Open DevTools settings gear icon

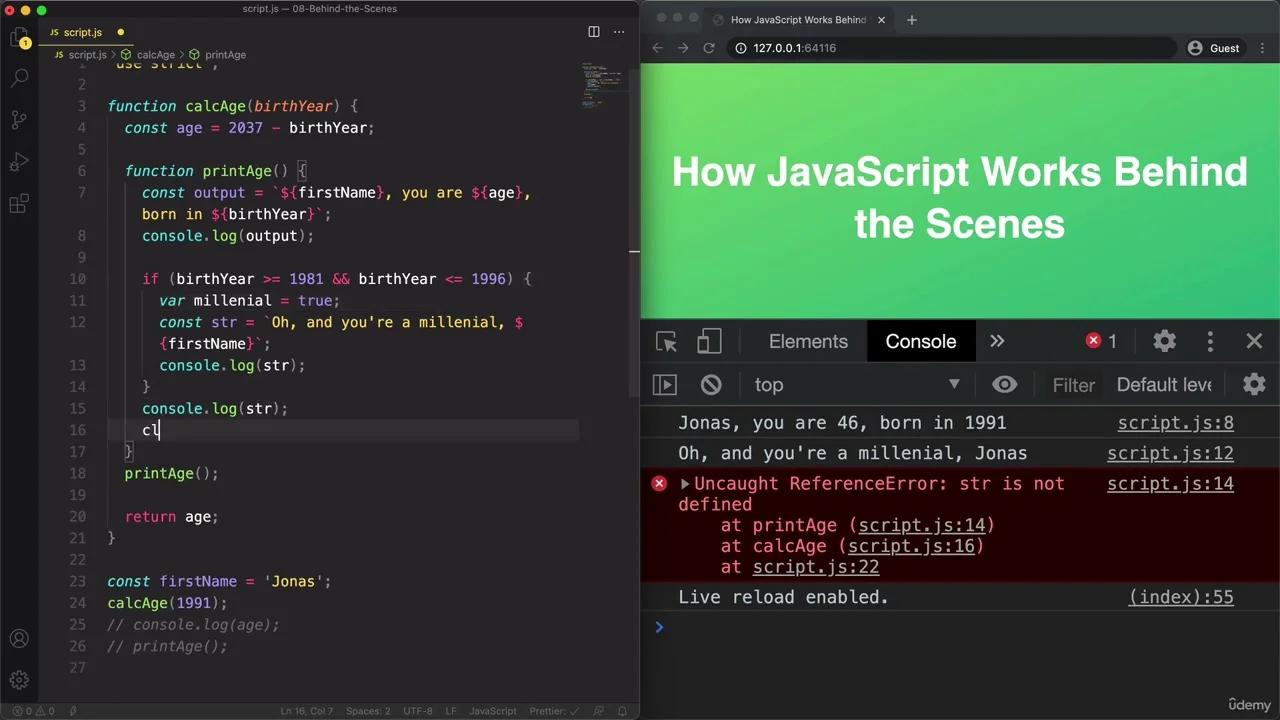(1164, 341)
